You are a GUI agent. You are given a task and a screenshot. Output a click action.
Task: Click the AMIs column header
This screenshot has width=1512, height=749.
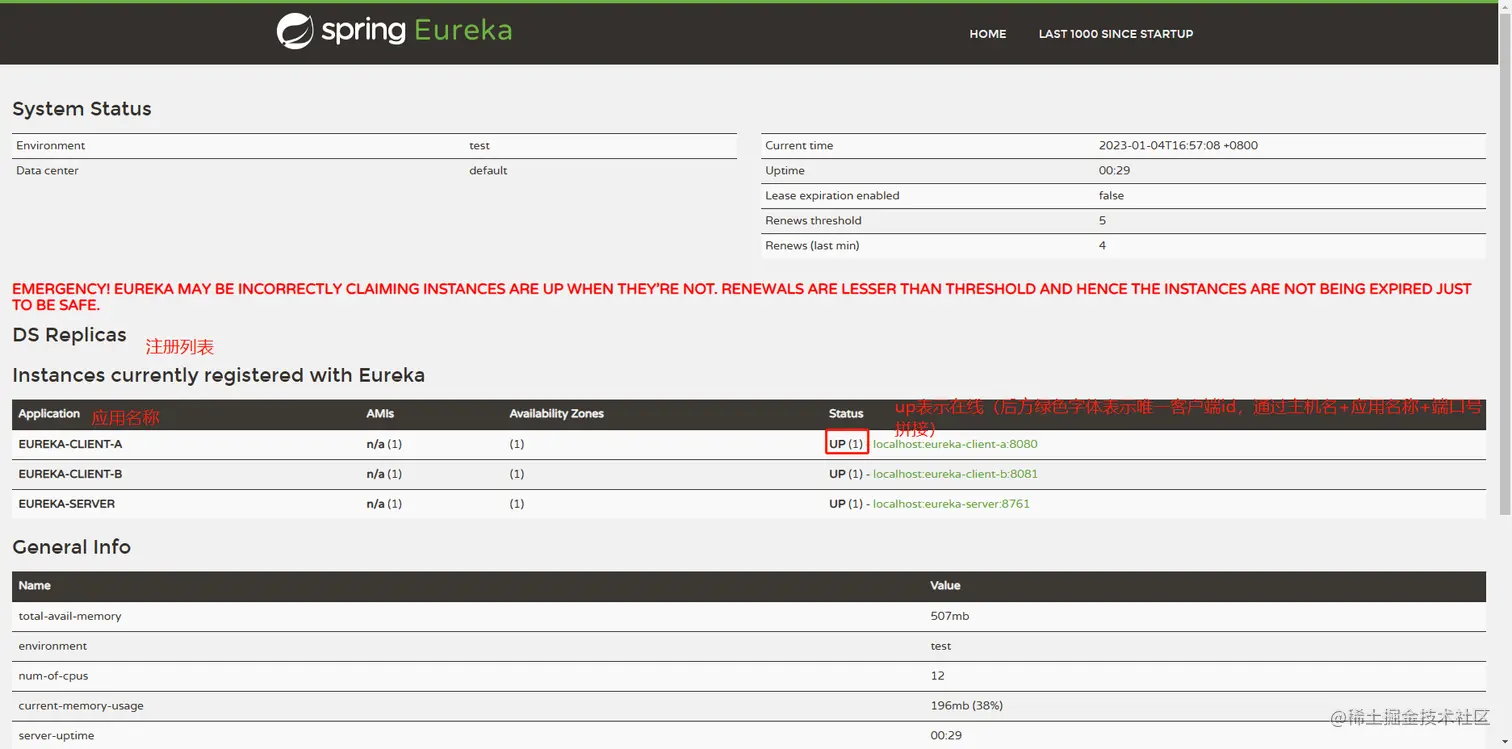(380, 414)
